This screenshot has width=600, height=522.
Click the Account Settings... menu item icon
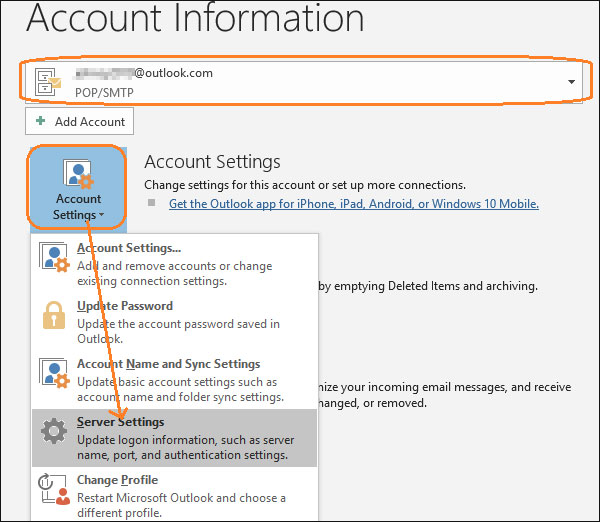54,256
